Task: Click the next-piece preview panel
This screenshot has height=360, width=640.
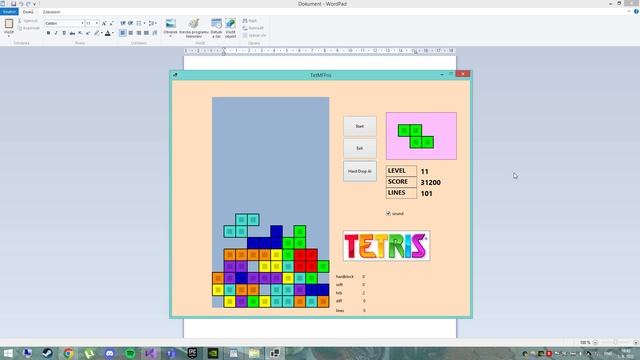Action: point(421,136)
